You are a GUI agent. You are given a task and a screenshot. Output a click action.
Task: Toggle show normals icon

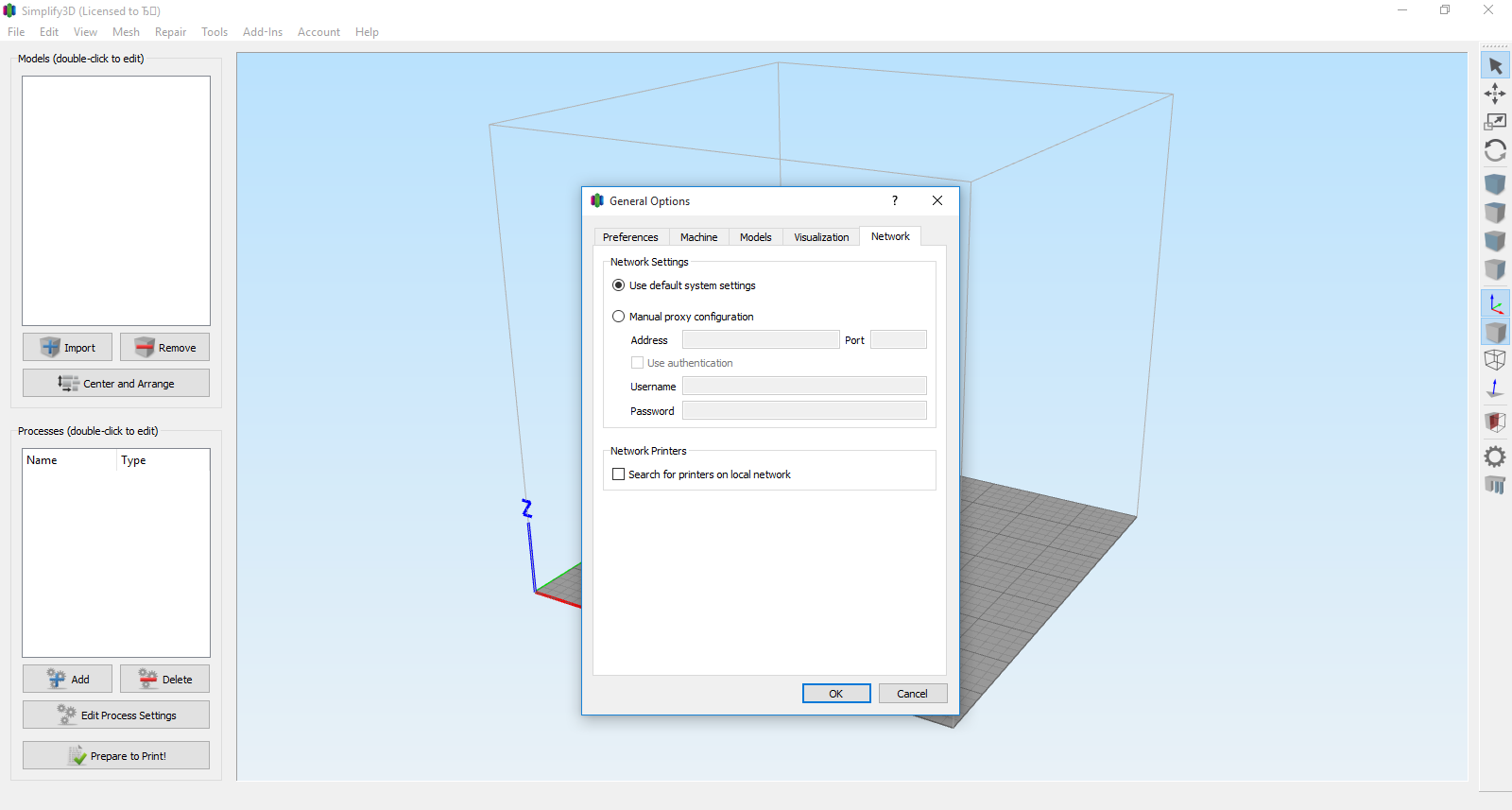tap(1495, 388)
